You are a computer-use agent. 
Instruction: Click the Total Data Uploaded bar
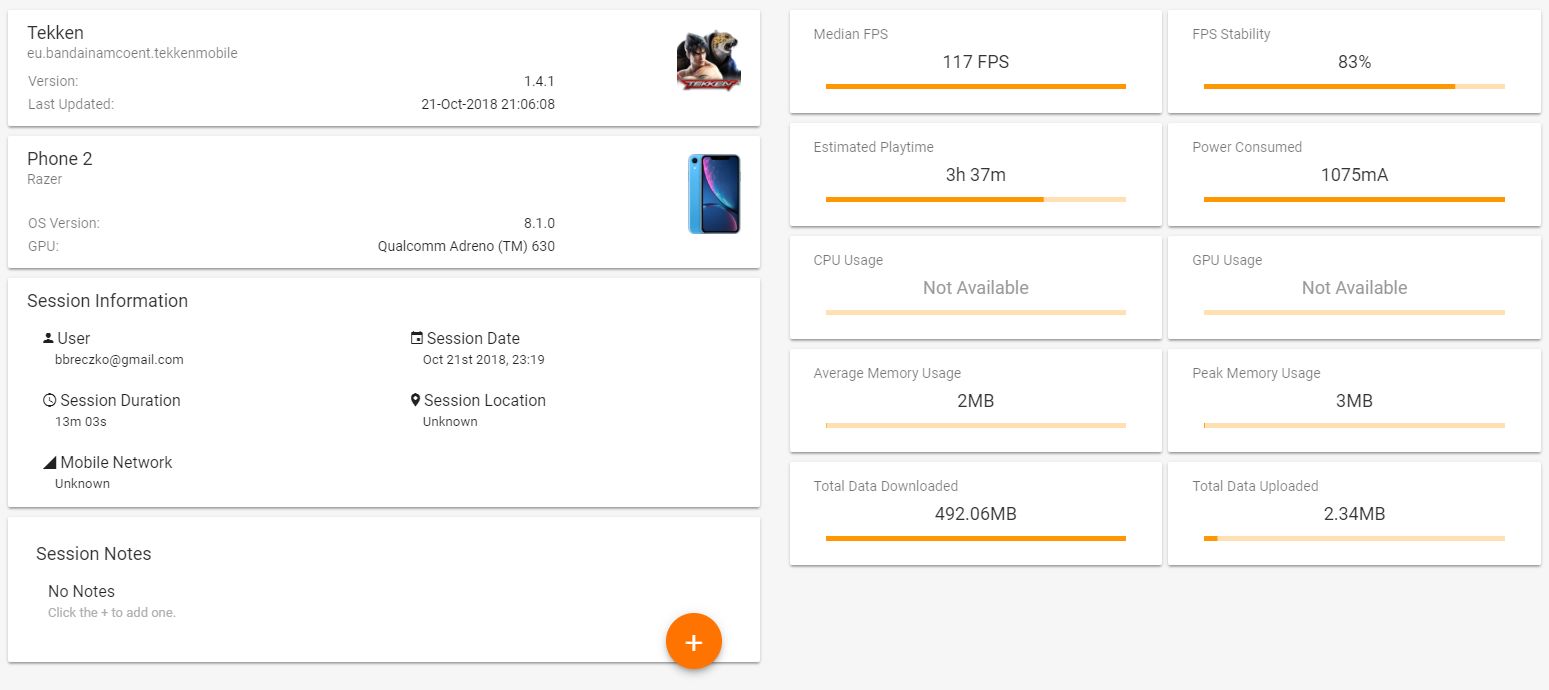click(x=1353, y=539)
